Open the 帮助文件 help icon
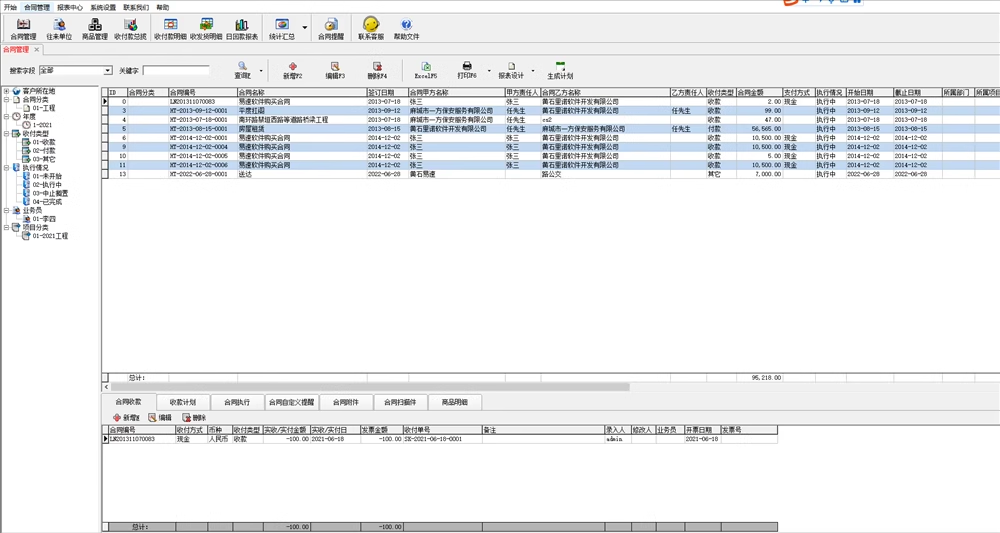 tap(406, 29)
